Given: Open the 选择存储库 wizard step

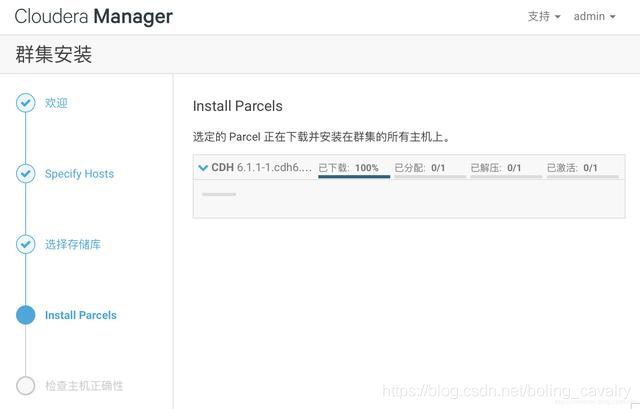Looking at the screenshot, I should [73, 245].
